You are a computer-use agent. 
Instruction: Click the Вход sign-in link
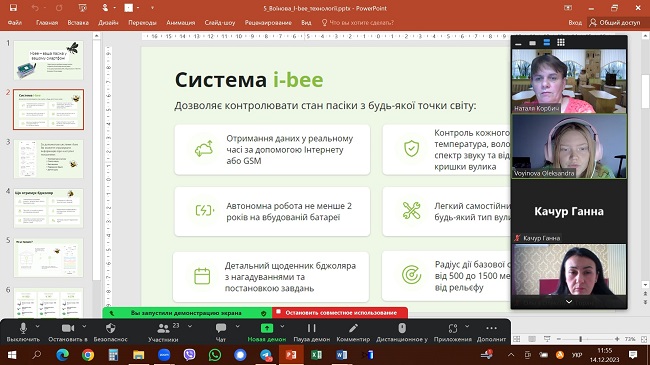[x=575, y=22]
